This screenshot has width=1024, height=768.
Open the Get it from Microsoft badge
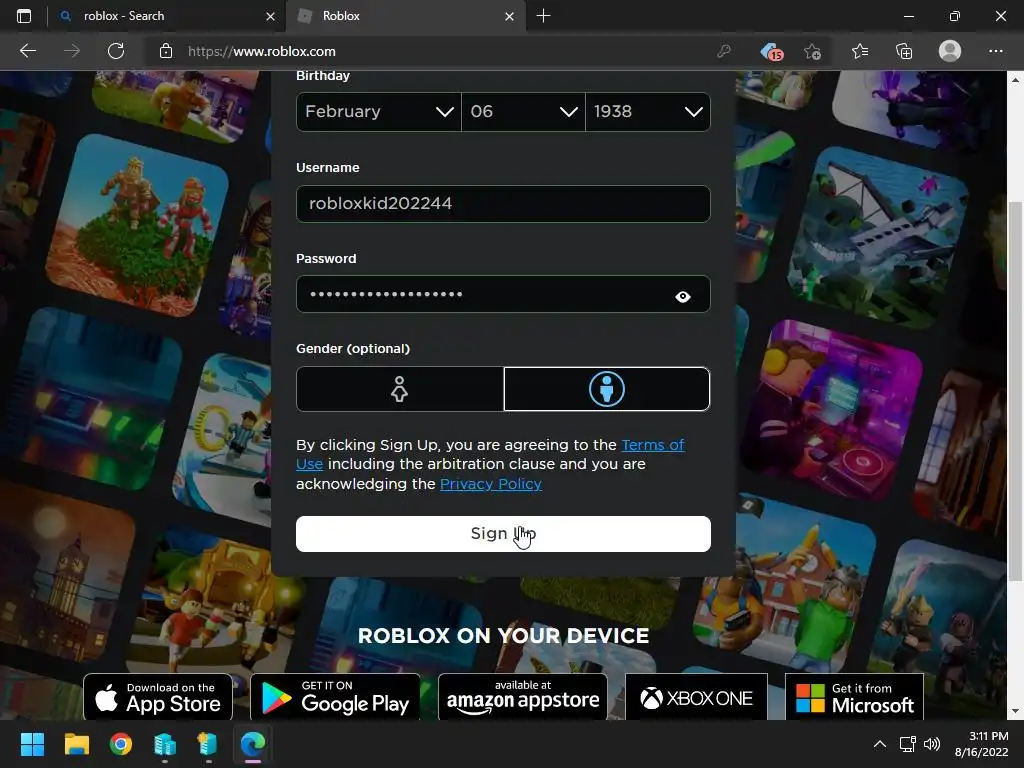click(854, 697)
